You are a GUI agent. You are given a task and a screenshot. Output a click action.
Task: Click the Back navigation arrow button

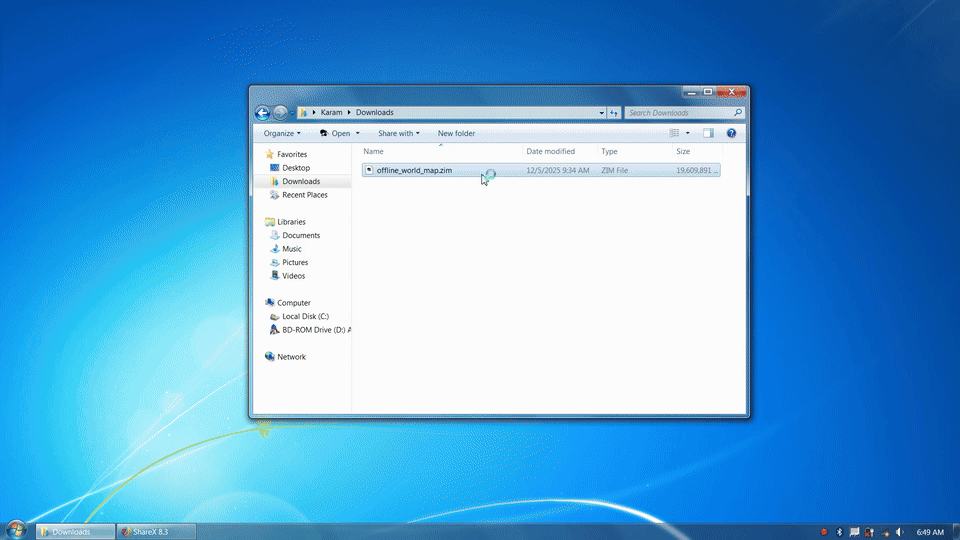[262, 113]
